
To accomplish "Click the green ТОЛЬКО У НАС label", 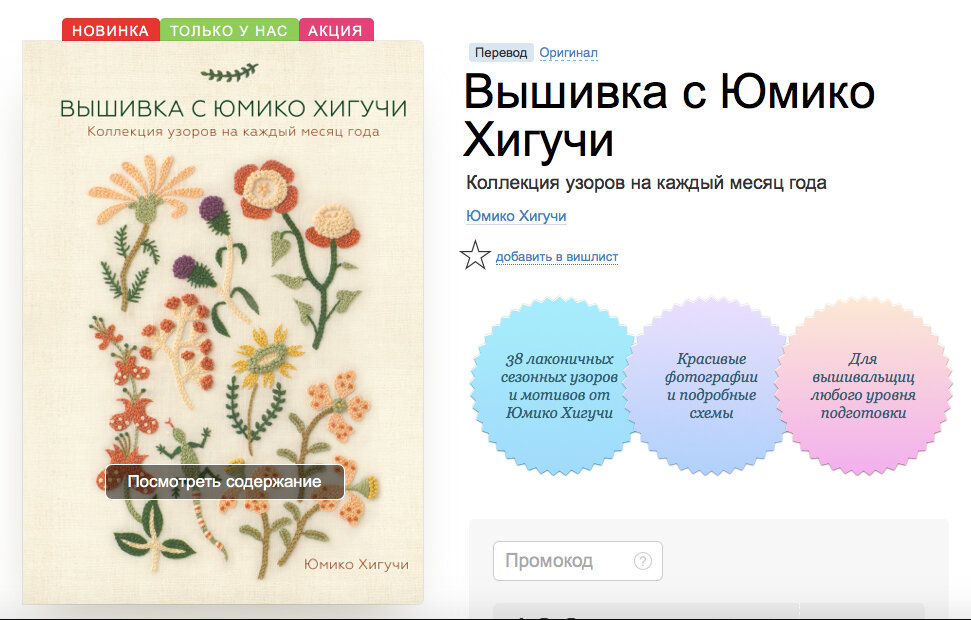I will coord(229,30).
